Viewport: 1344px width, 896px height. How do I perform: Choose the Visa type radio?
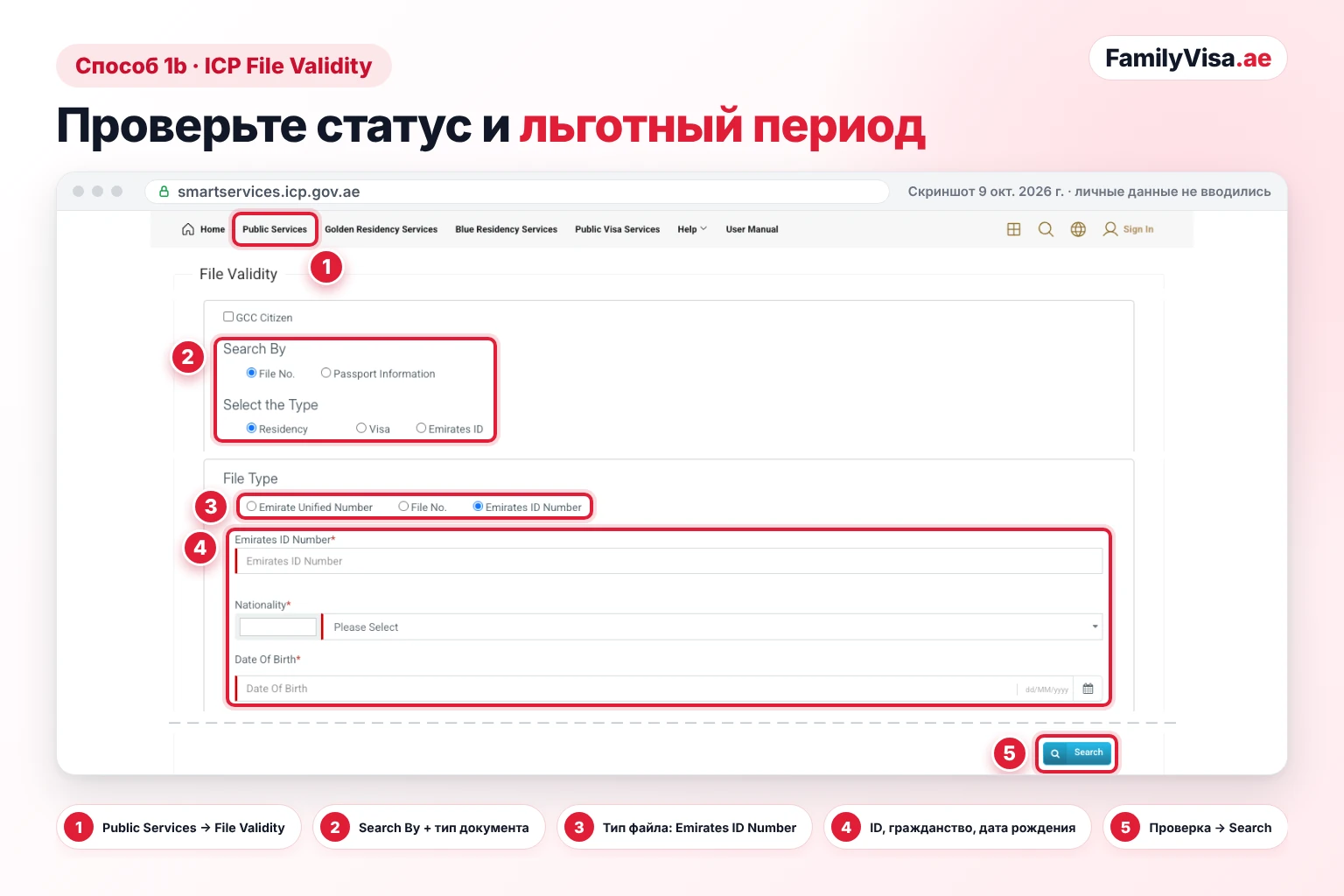(x=361, y=428)
